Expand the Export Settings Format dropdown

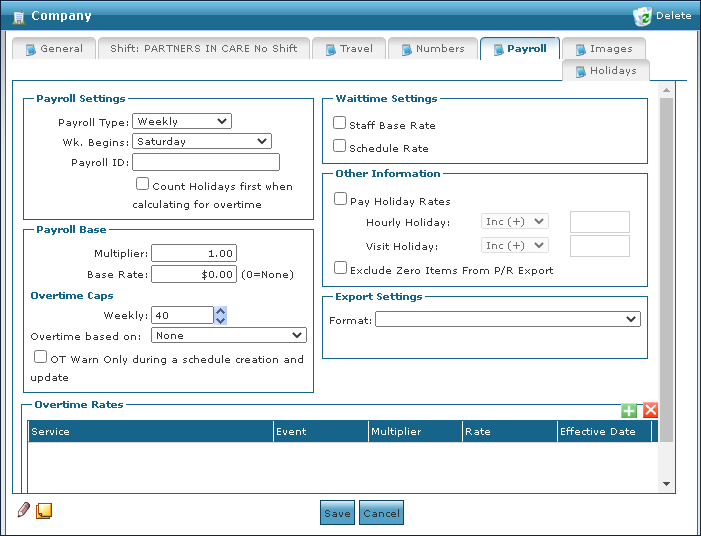[x=508, y=319]
